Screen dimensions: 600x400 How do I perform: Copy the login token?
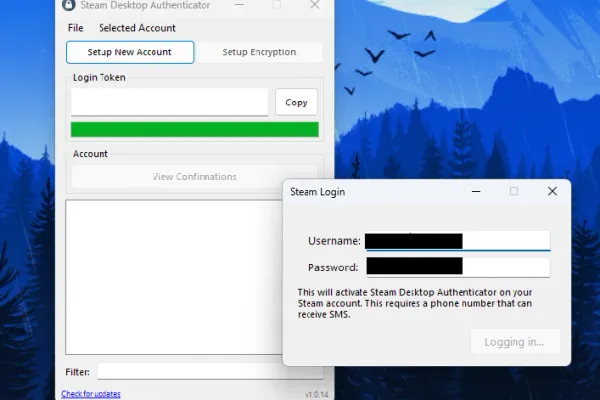pyautogui.click(x=296, y=102)
